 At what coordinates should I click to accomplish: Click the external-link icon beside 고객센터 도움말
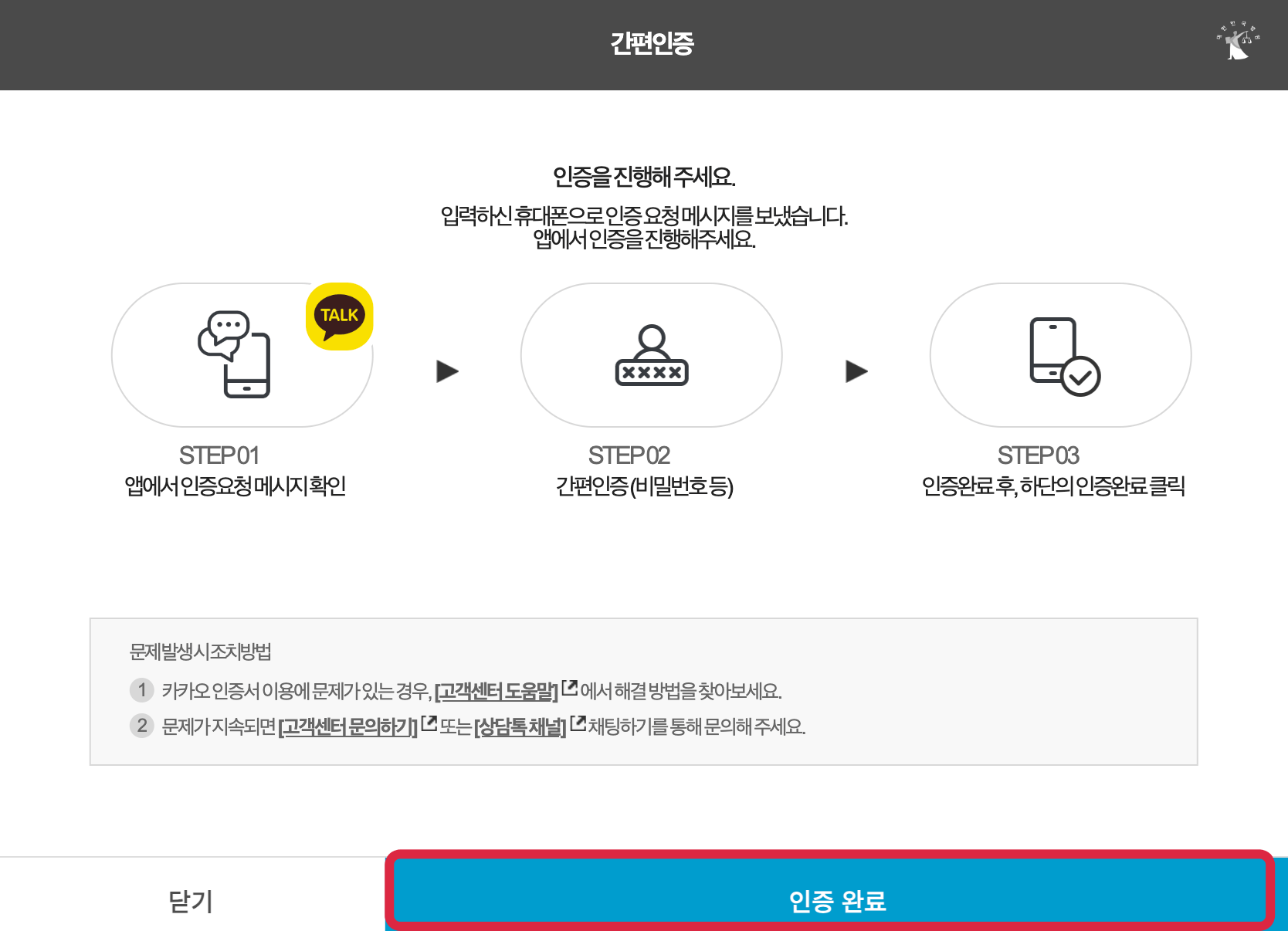[568, 687]
